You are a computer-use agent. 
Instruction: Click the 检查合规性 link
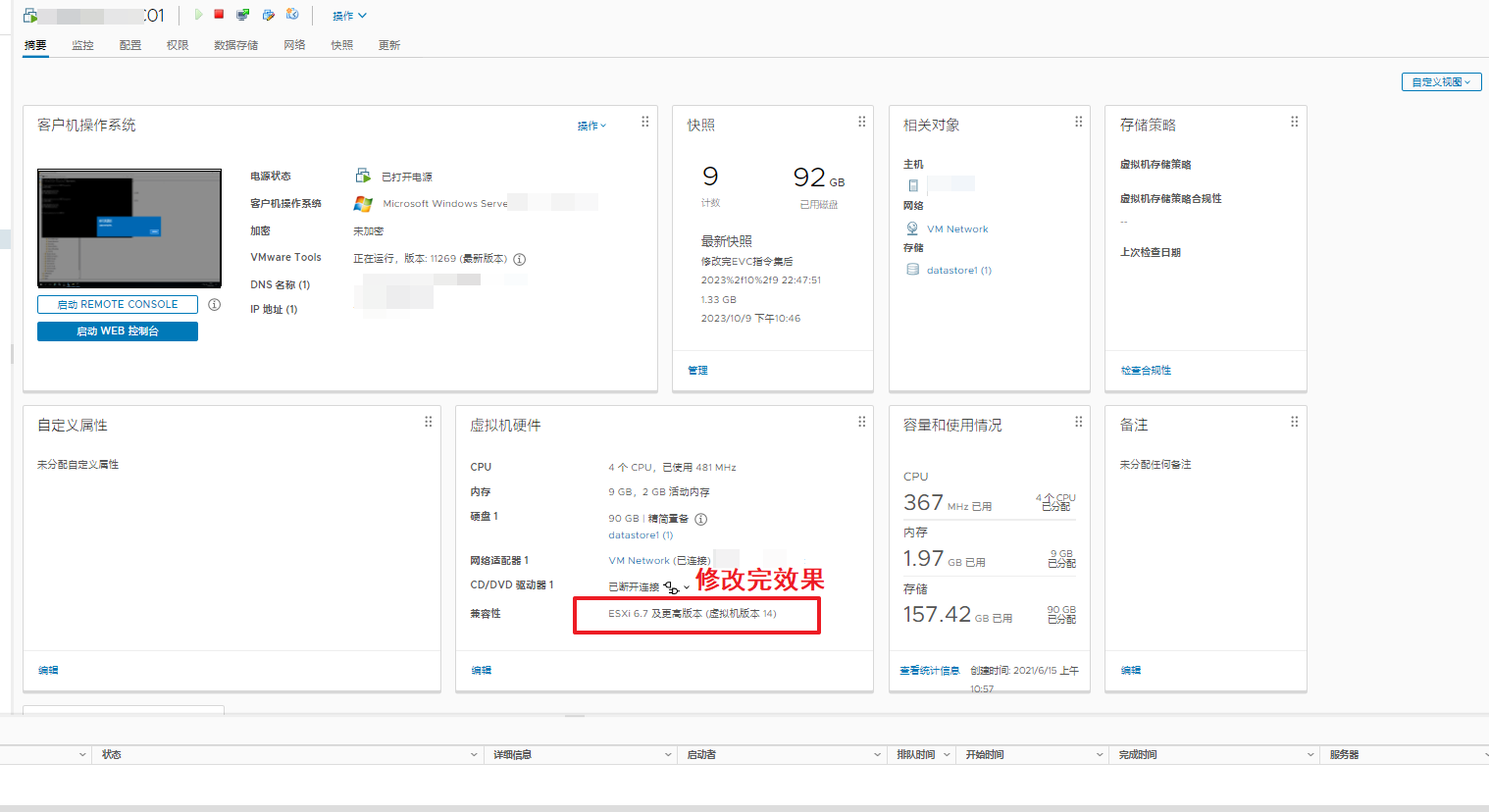pos(1146,371)
